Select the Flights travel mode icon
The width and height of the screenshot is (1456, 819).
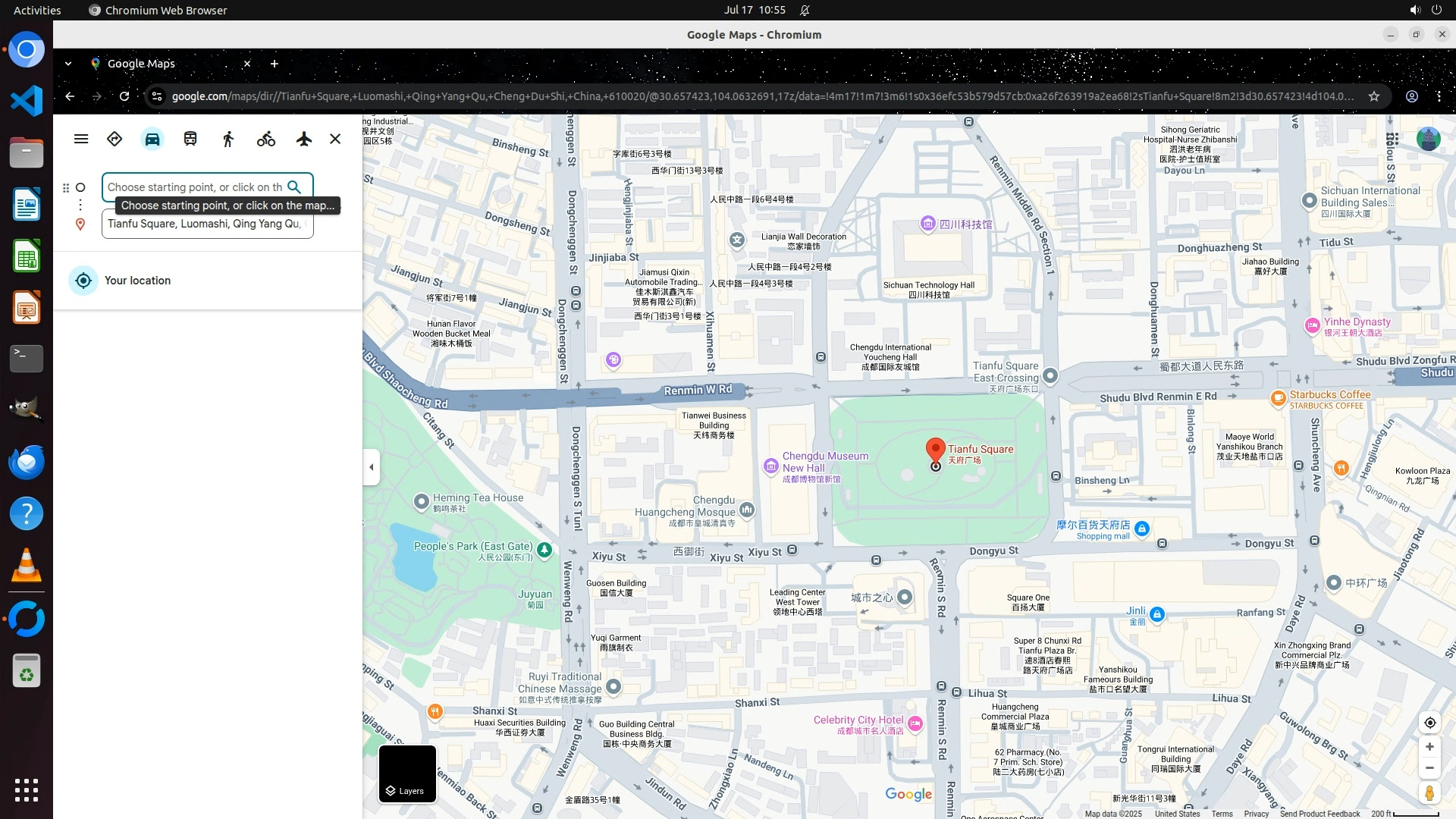[x=304, y=139]
